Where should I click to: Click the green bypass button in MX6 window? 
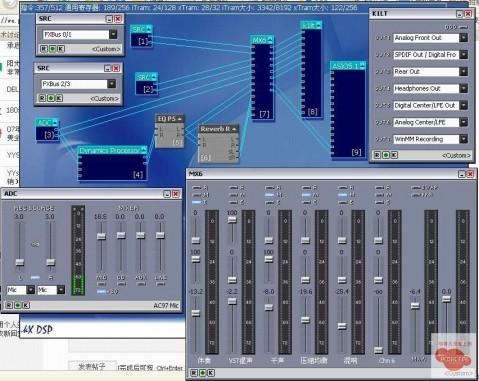[x=202, y=373]
